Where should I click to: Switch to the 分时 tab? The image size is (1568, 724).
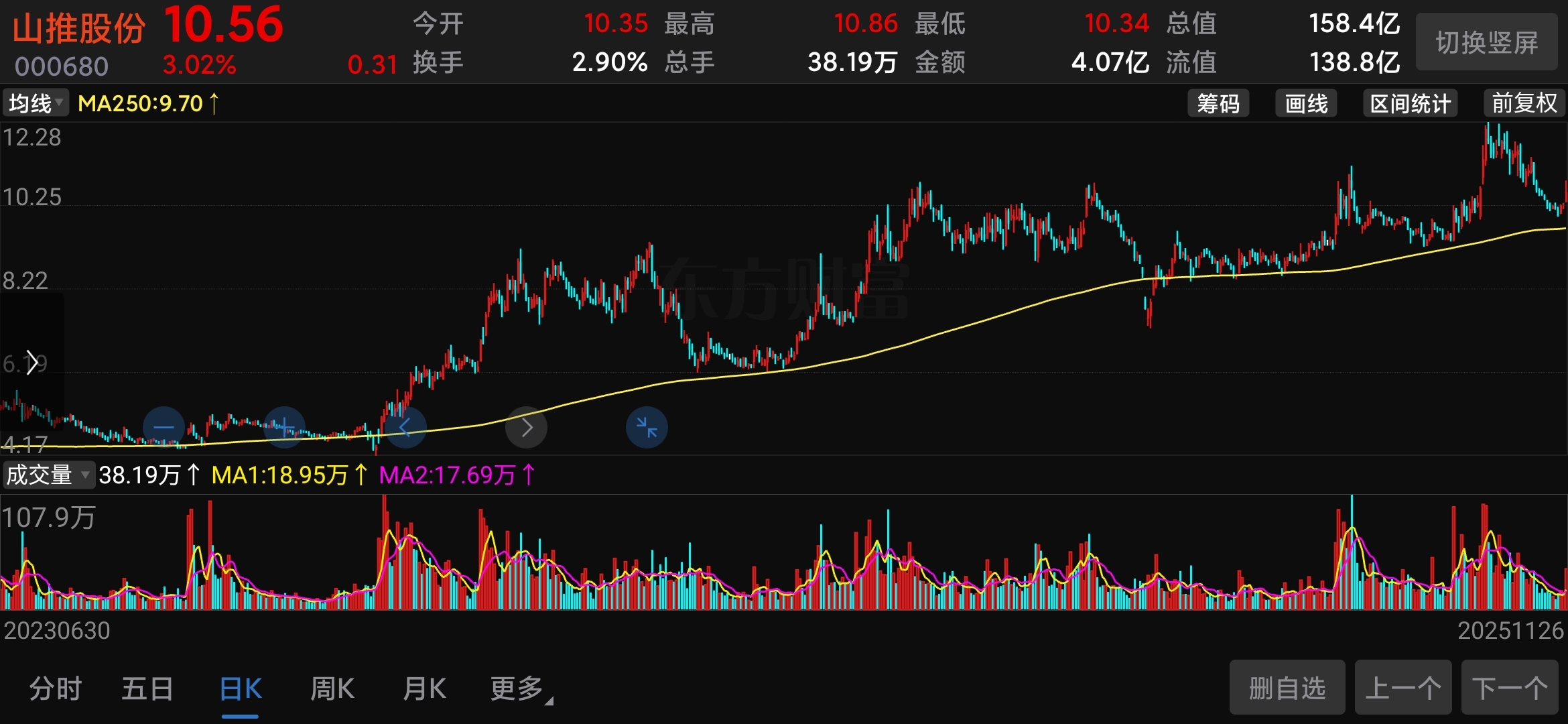[x=55, y=688]
